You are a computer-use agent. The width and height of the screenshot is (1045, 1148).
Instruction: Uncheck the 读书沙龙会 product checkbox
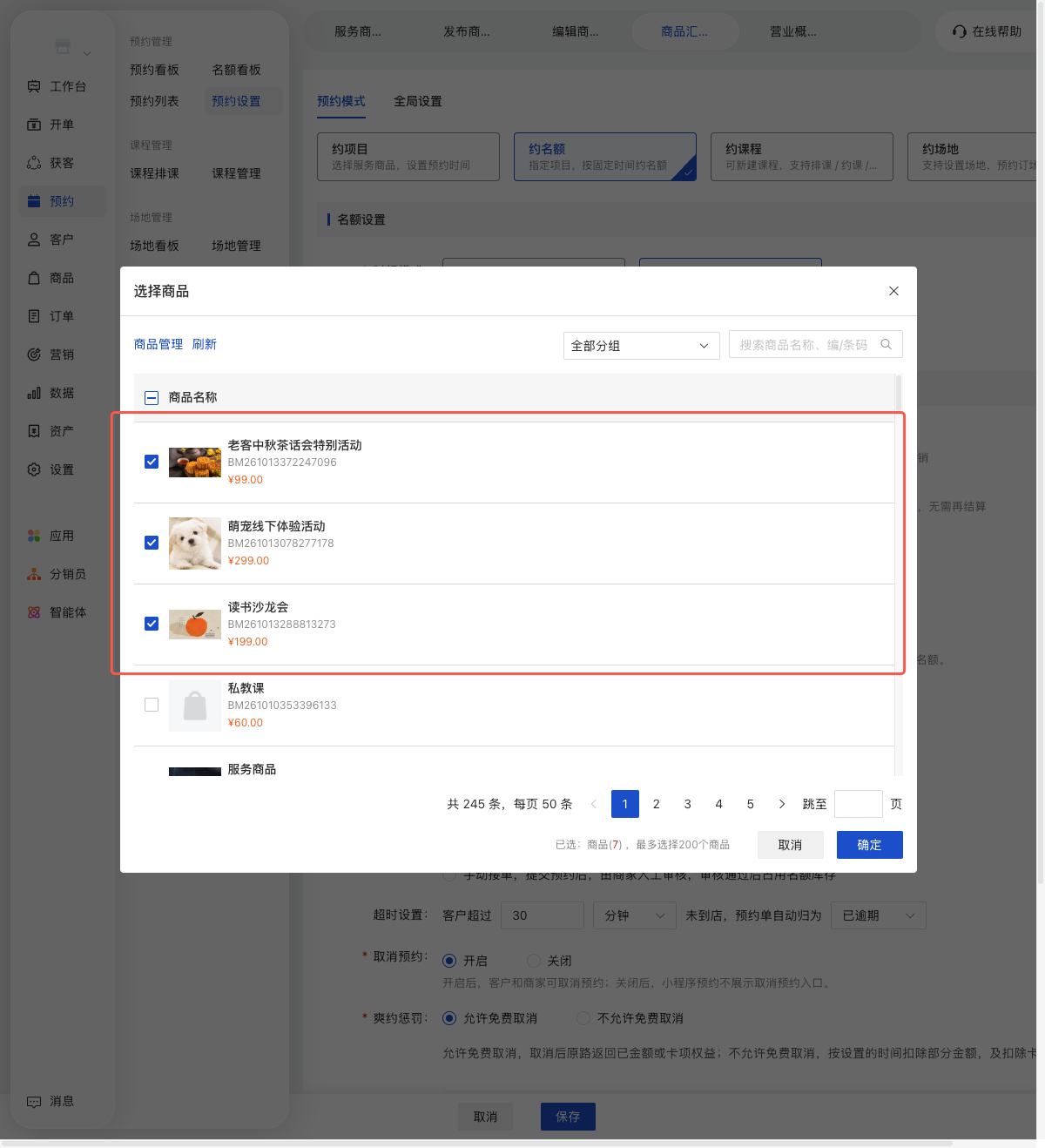(x=152, y=624)
